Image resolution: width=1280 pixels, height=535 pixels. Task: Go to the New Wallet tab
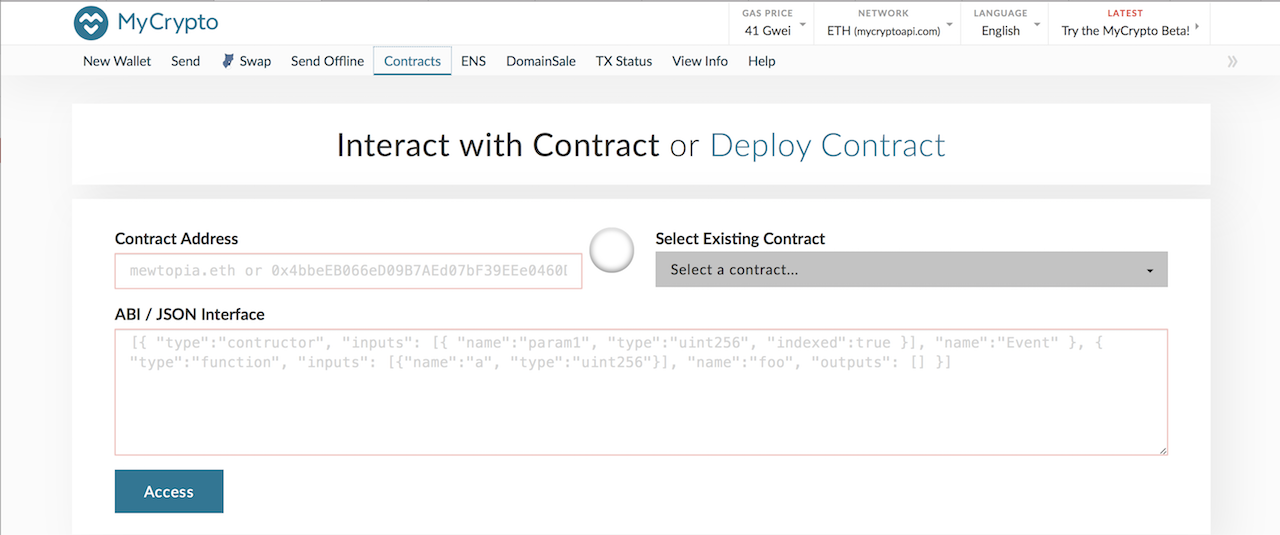click(x=117, y=61)
